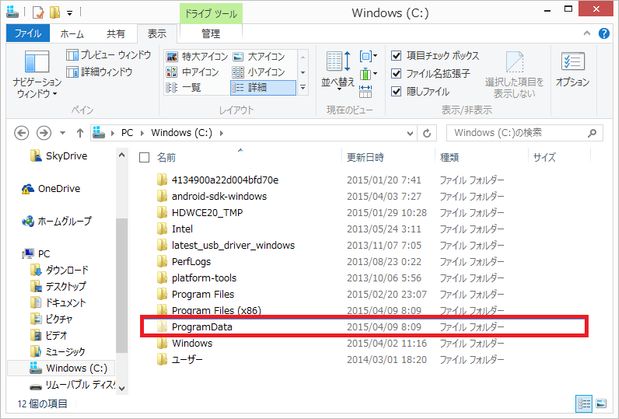
Task: Select Large Icons (大アイコン) layout
Action: click(x=259, y=57)
